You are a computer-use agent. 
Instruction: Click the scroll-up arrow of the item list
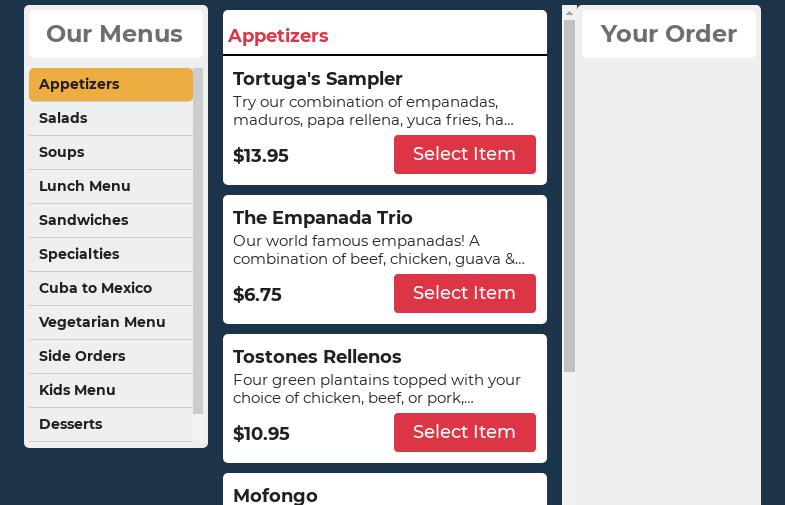click(569, 13)
